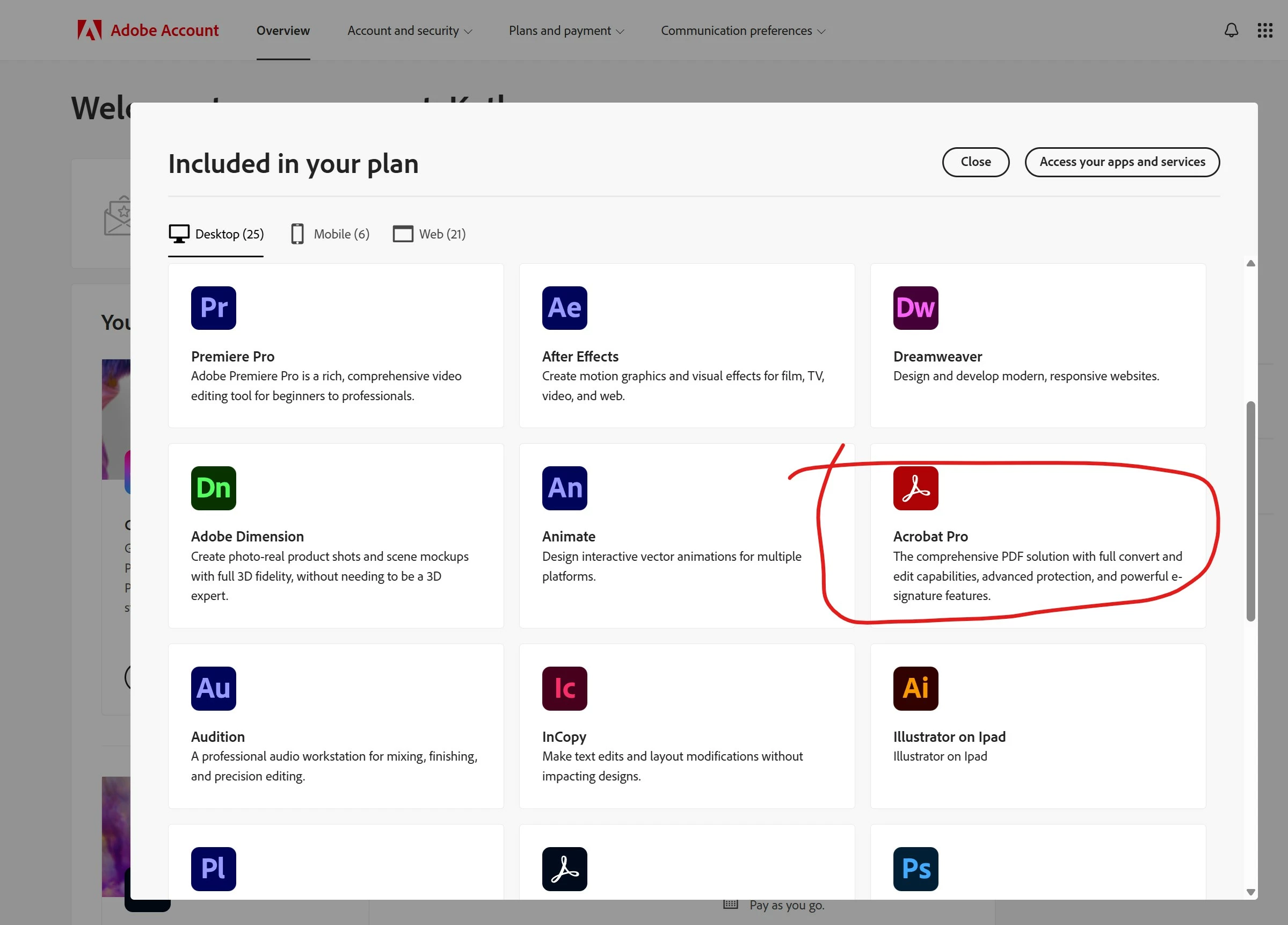Expand Communication preferences dropdown

743,31
